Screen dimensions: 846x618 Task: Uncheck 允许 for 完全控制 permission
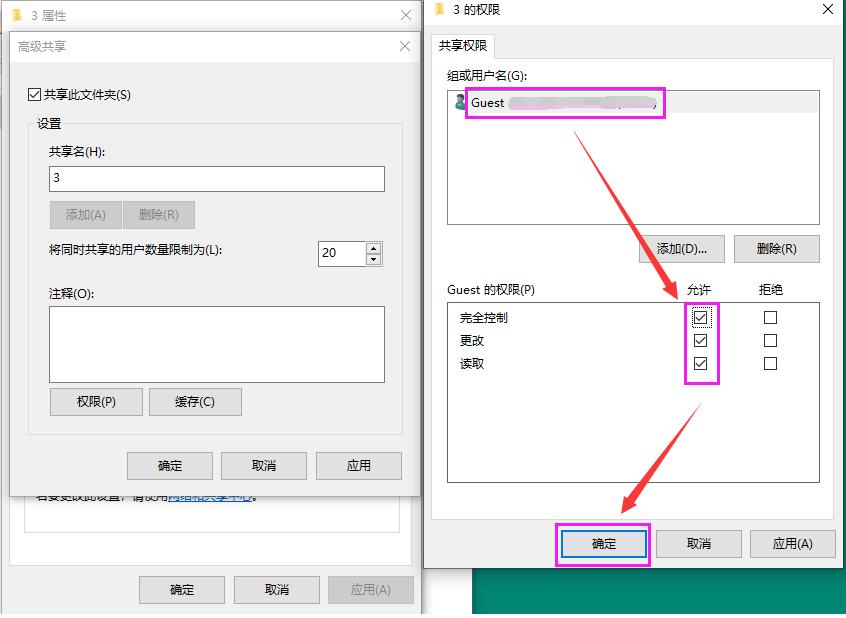pyautogui.click(x=701, y=317)
